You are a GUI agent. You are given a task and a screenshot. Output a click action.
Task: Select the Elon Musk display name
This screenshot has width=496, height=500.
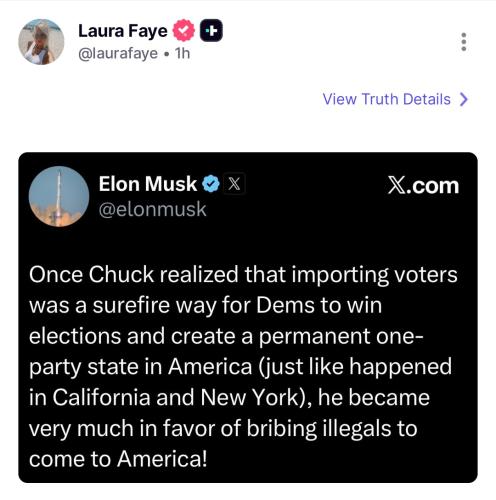pos(148,184)
